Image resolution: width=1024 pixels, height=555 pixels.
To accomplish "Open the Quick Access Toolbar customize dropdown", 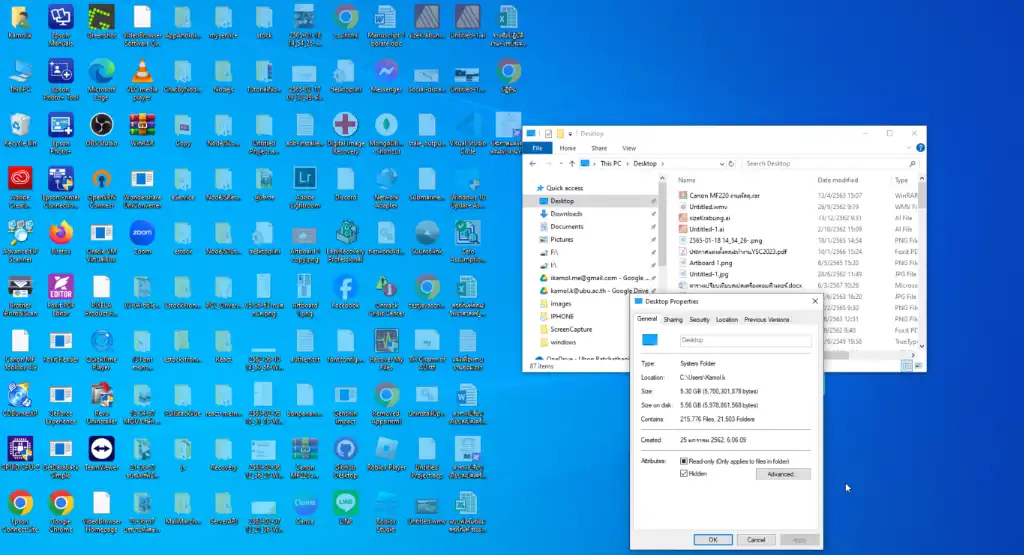I will click(570, 134).
